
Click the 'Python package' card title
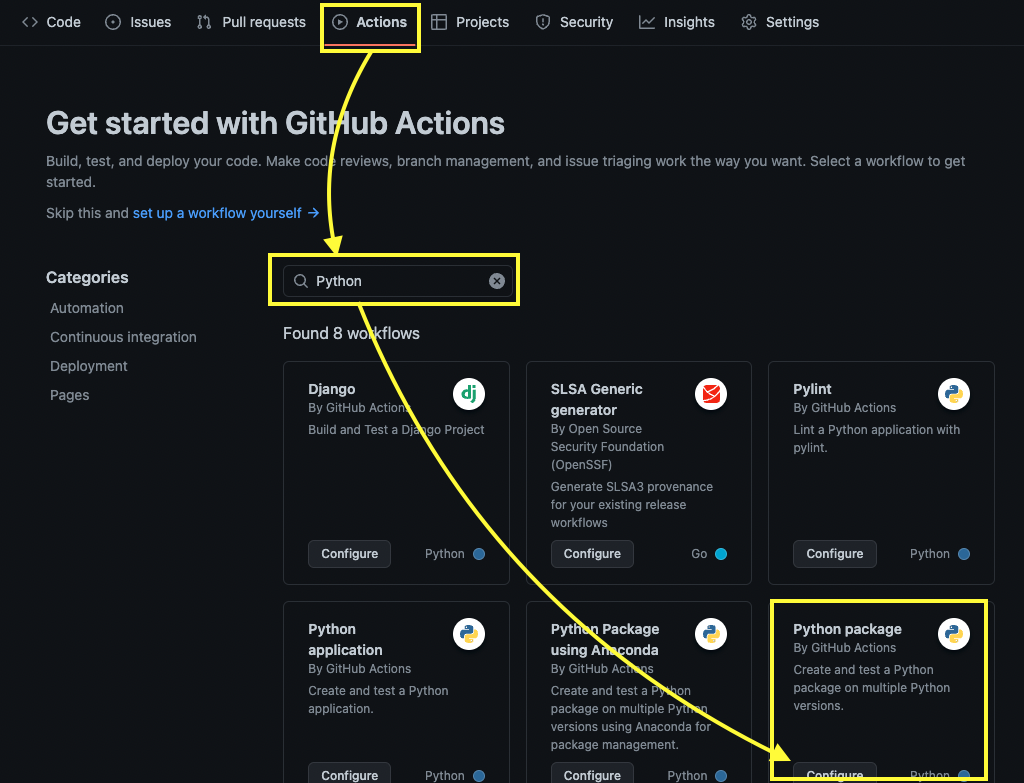coord(848,629)
